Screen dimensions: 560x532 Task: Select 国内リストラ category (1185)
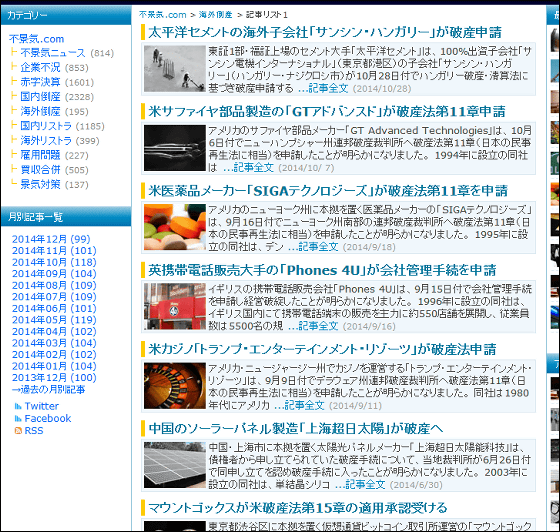pos(46,126)
